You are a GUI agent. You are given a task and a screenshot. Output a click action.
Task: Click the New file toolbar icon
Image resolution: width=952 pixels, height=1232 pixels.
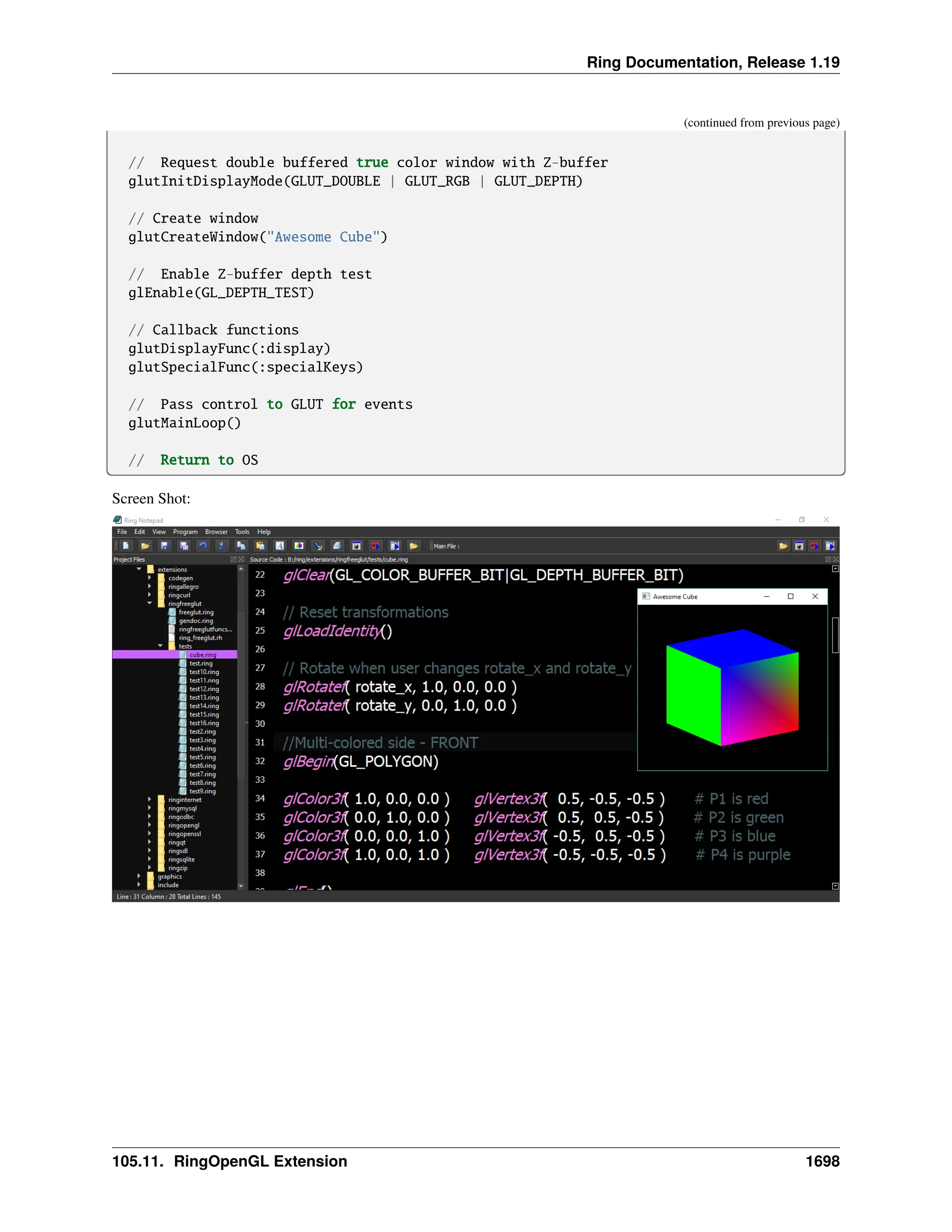pos(126,545)
